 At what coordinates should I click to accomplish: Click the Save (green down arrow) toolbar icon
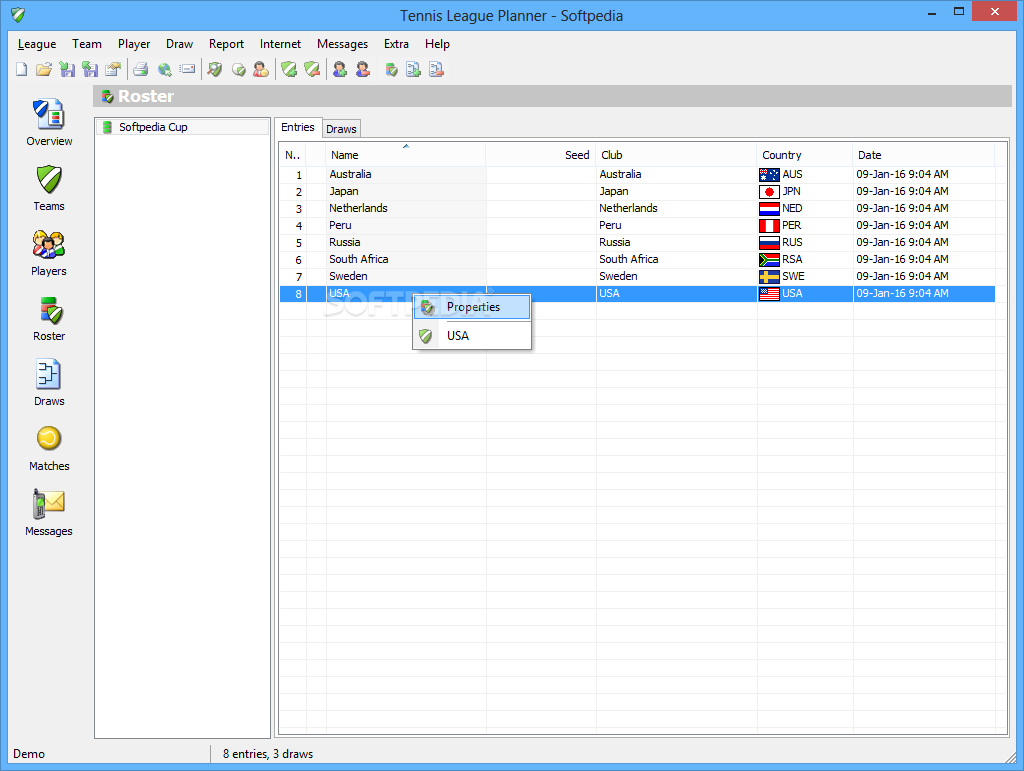click(67, 69)
